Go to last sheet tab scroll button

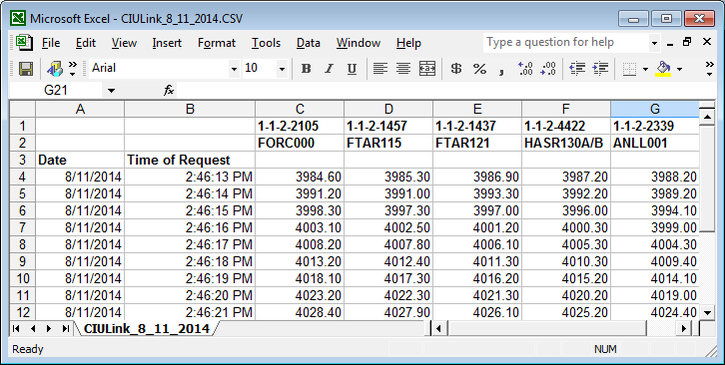[66, 328]
